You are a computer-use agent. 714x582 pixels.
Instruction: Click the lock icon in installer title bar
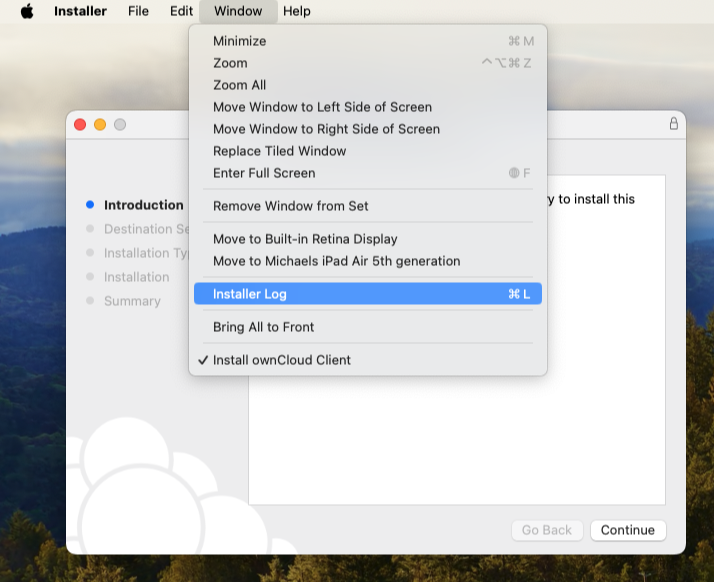pos(673,124)
